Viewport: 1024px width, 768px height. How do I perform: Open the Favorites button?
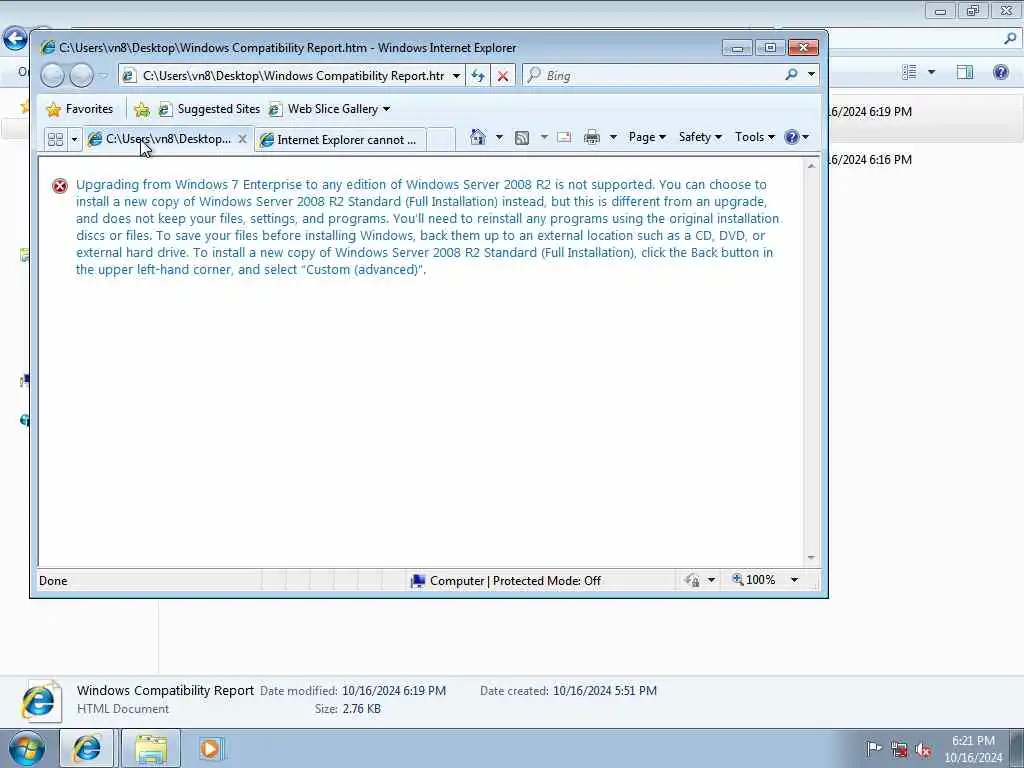[x=80, y=109]
